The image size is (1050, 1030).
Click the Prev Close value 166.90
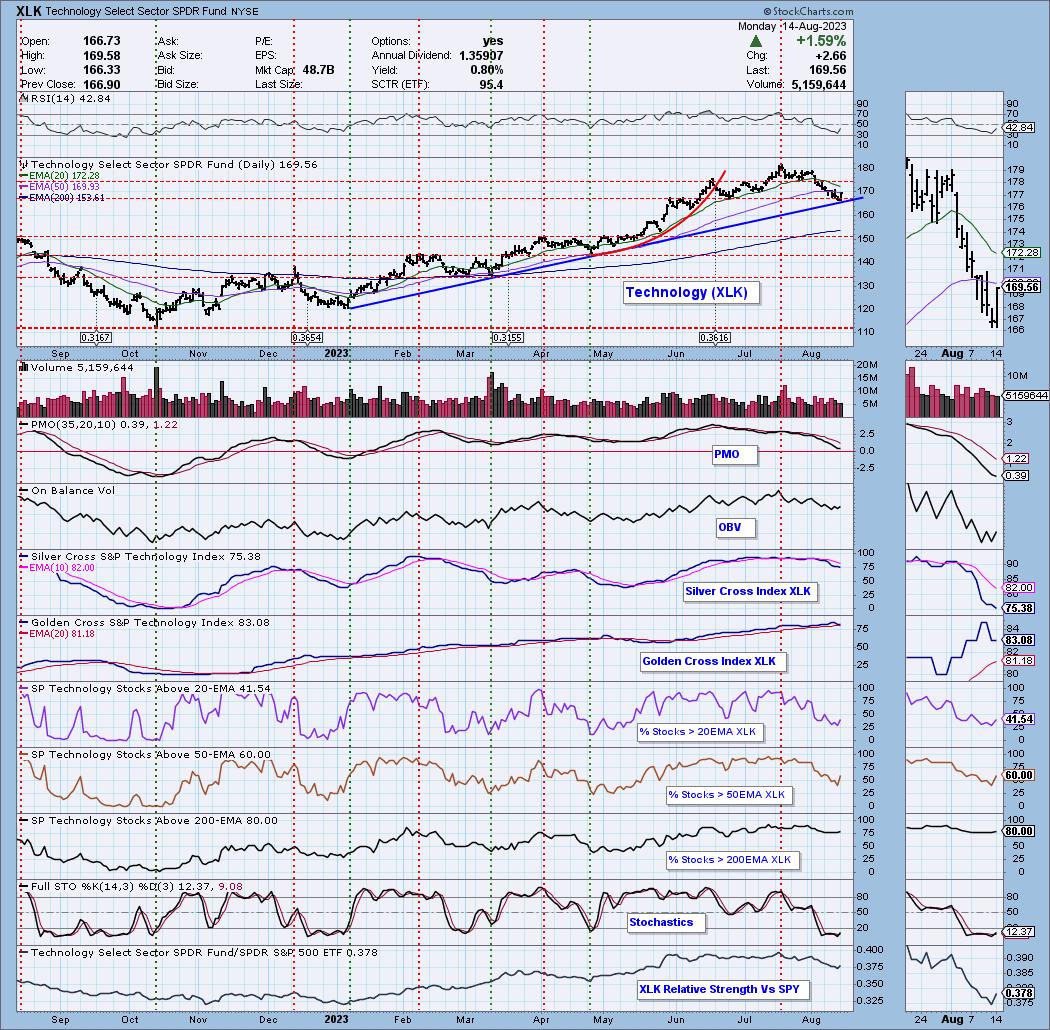point(101,85)
